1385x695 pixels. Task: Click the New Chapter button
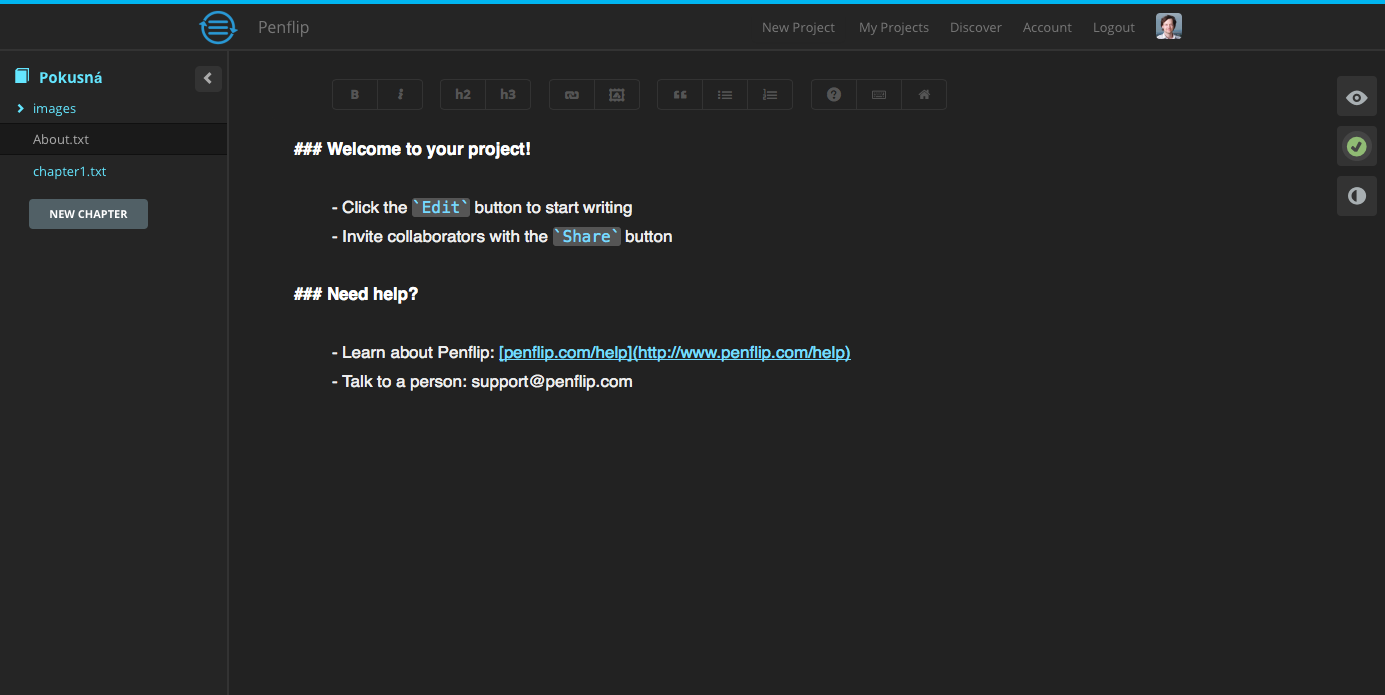coord(88,214)
